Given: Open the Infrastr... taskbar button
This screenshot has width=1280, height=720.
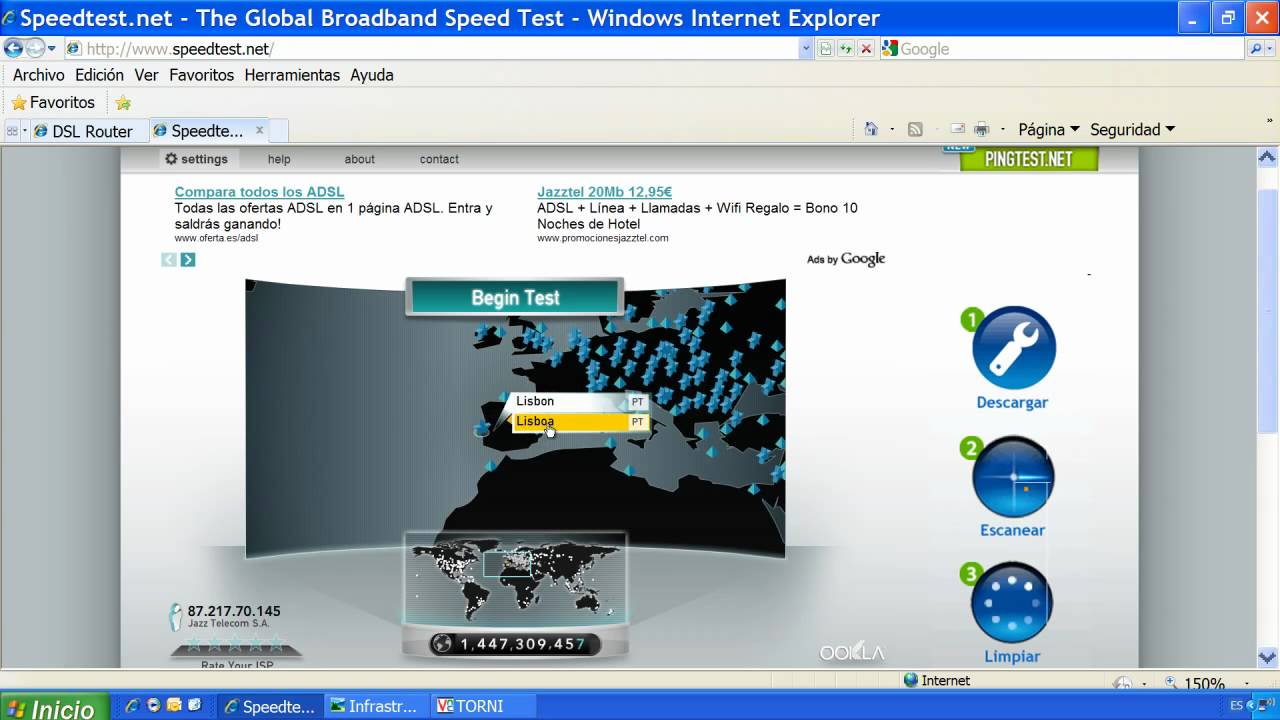Looking at the screenshot, I should (x=374, y=706).
